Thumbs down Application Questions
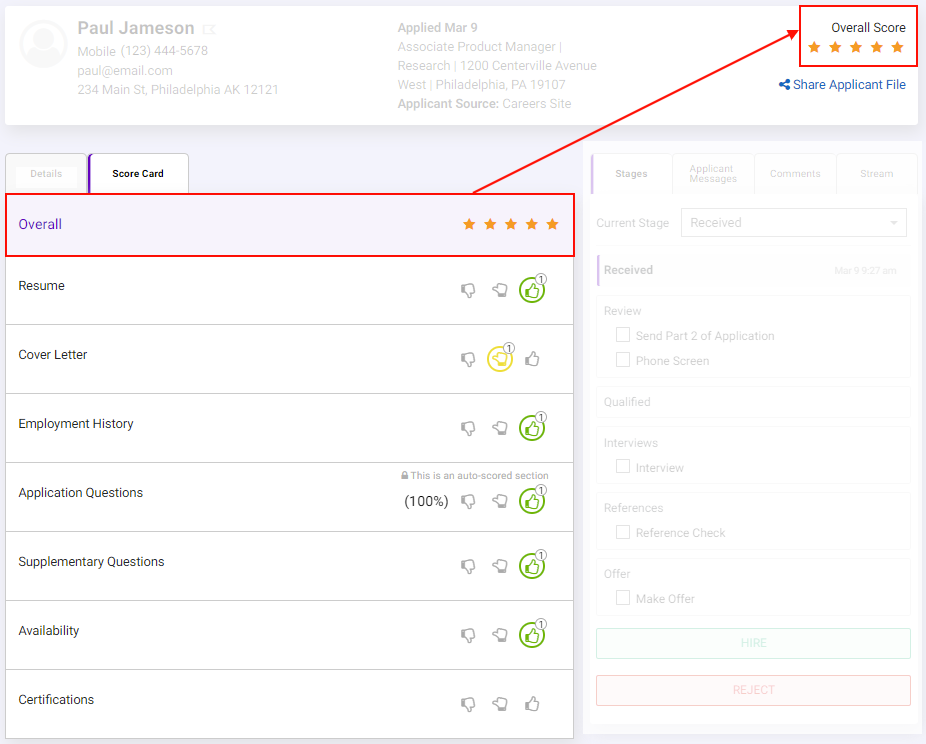Image resolution: width=926 pixels, height=744 pixels. coord(468,502)
